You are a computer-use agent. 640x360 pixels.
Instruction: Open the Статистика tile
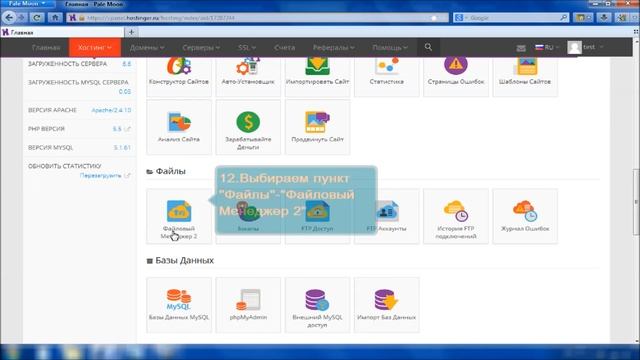387,76
